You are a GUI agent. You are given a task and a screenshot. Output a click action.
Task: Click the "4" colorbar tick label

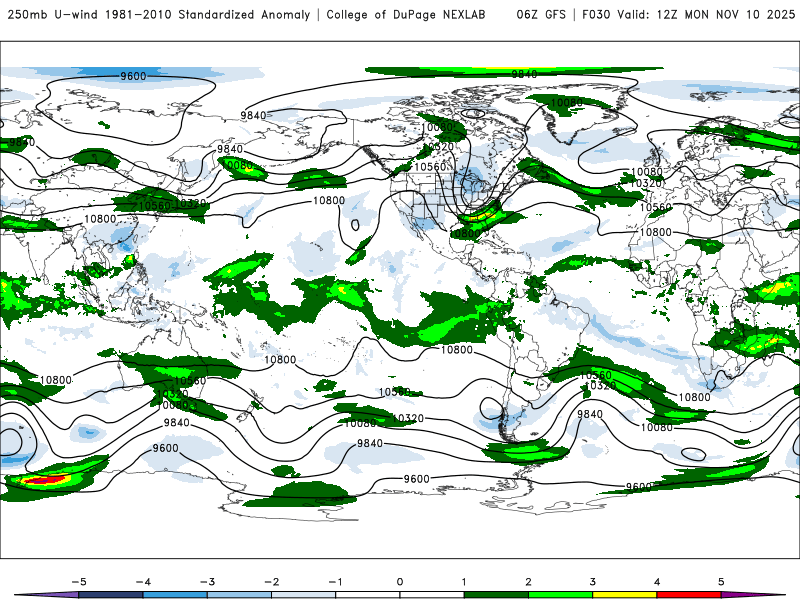click(x=657, y=582)
